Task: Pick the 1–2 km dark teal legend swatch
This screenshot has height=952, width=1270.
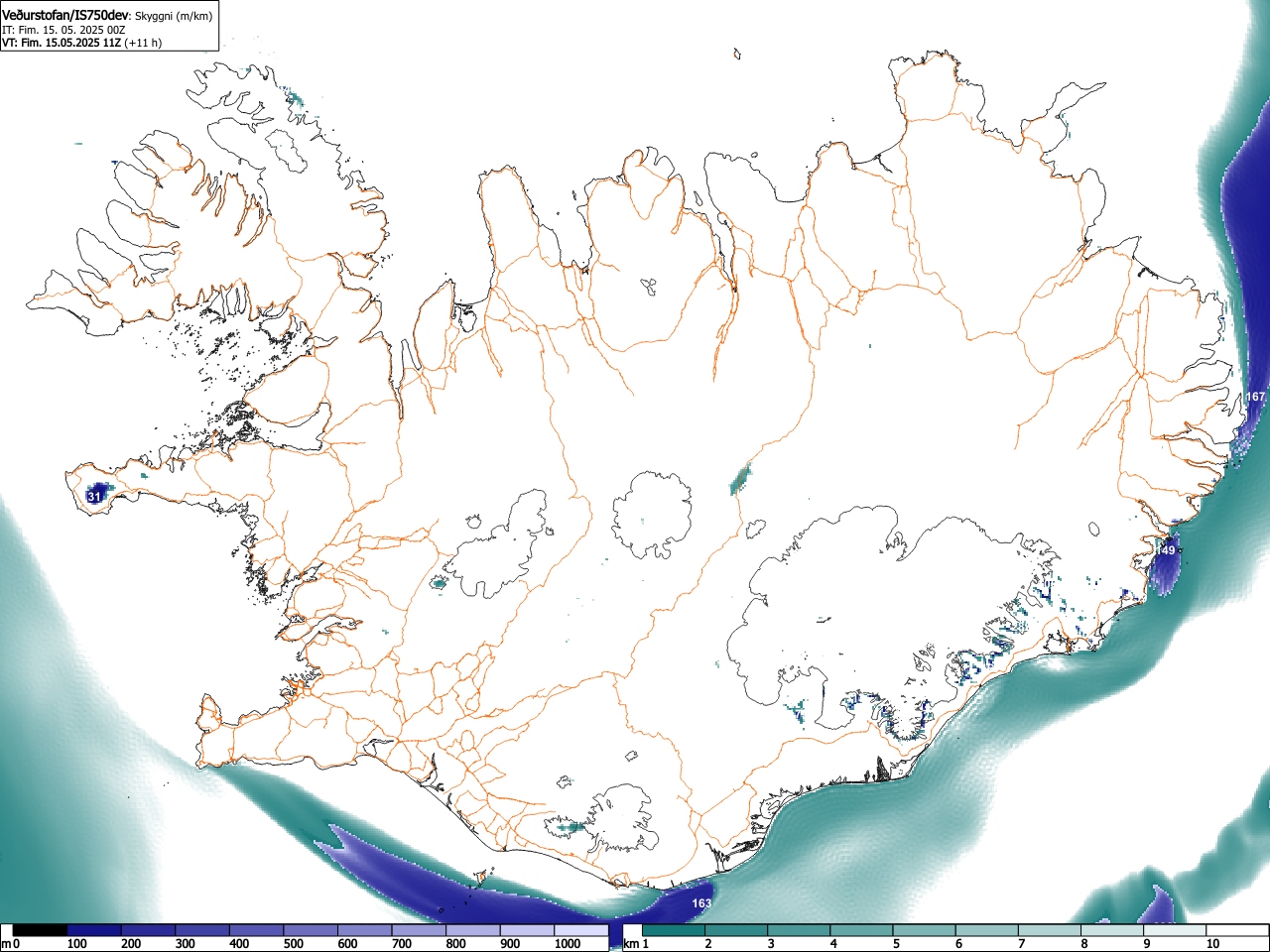Action: (674, 929)
